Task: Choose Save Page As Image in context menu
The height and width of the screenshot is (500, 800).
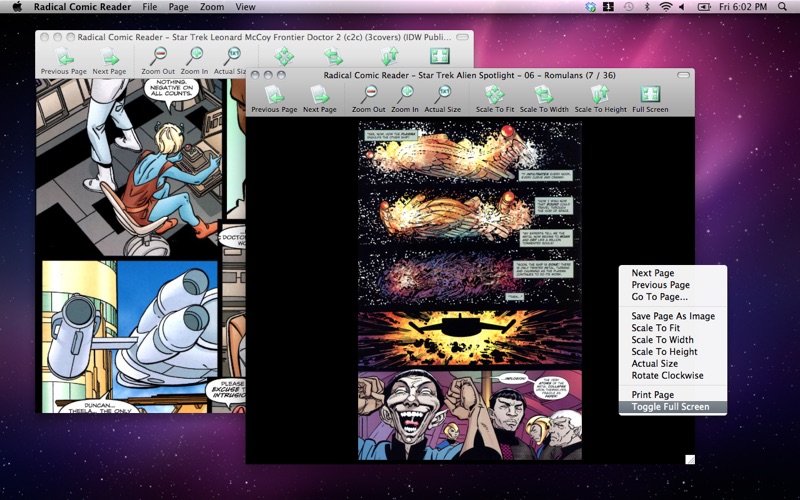Action: coord(673,316)
